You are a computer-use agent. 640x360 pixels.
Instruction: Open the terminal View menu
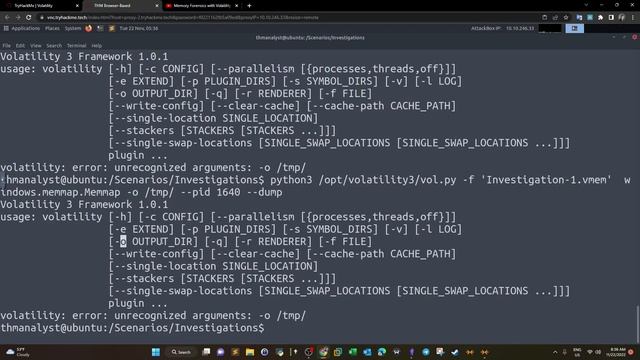point(36,46)
